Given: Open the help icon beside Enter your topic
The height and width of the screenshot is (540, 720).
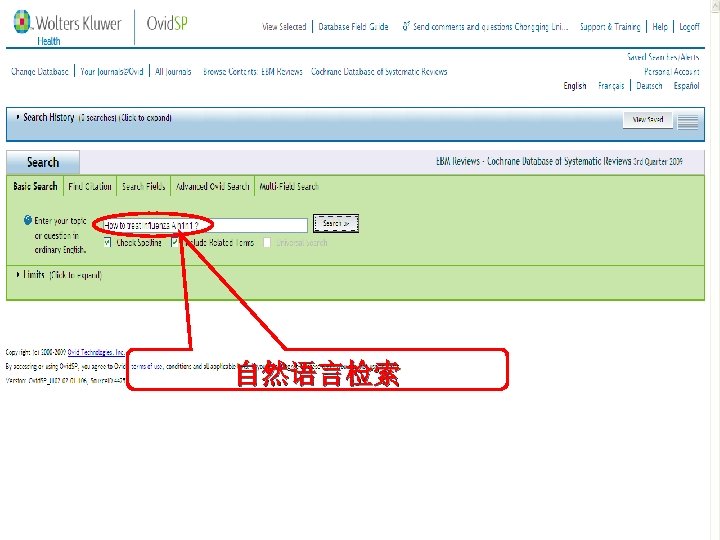Looking at the screenshot, I should click(x=28, y=220).
